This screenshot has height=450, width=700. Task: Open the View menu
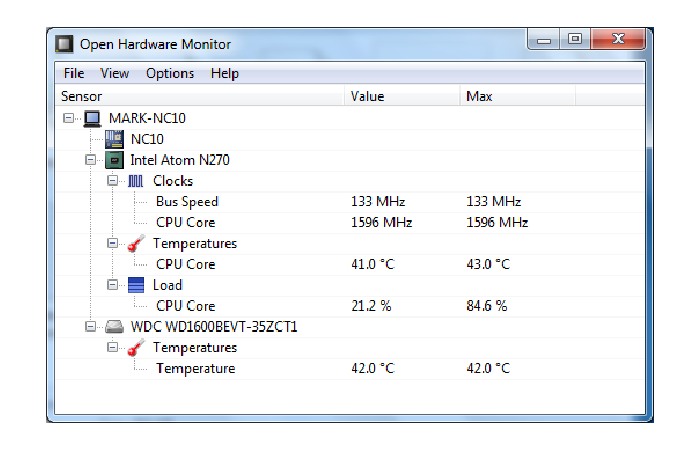click(114, 73)
